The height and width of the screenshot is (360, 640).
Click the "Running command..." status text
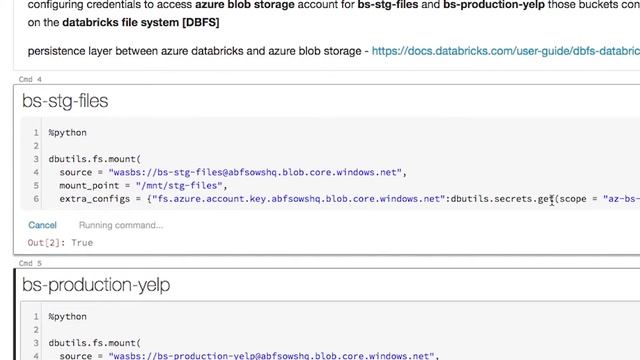pyautogui.click(x=121, y=225)
